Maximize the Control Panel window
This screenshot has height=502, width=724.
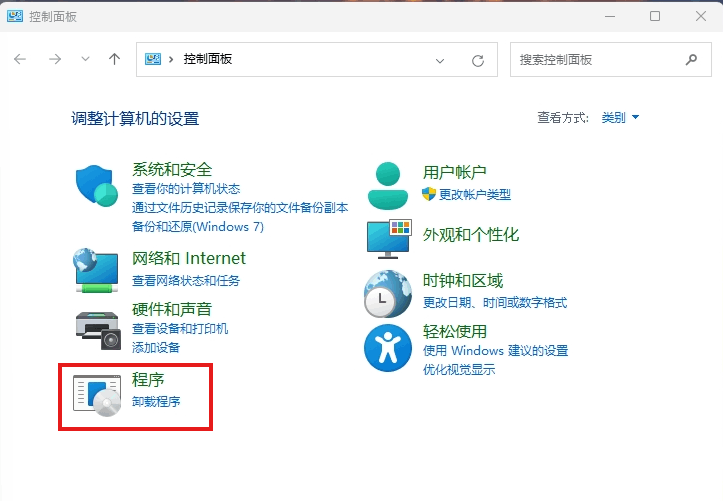pos(655,17)
